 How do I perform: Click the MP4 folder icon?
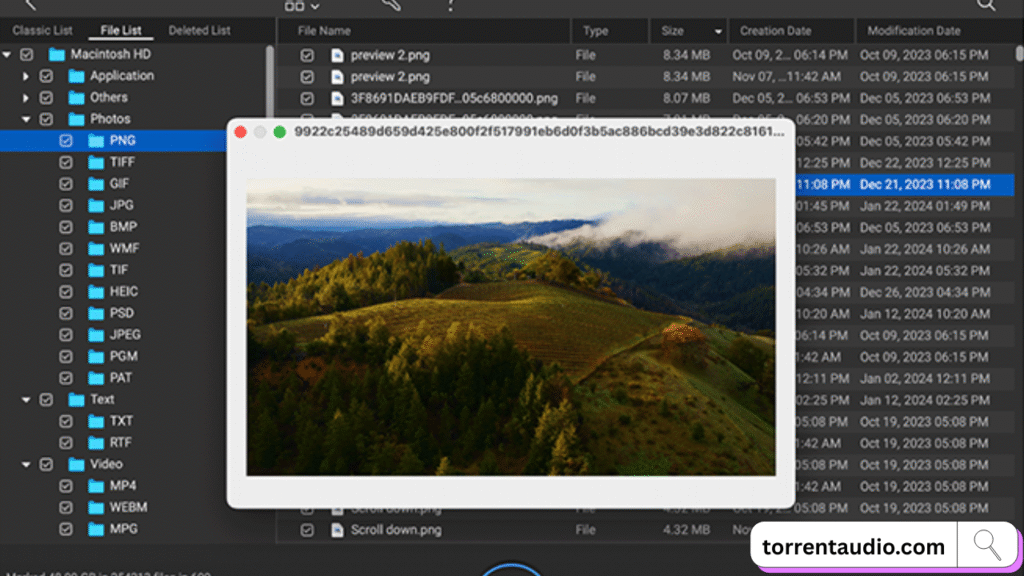click(x=96, y=486)
